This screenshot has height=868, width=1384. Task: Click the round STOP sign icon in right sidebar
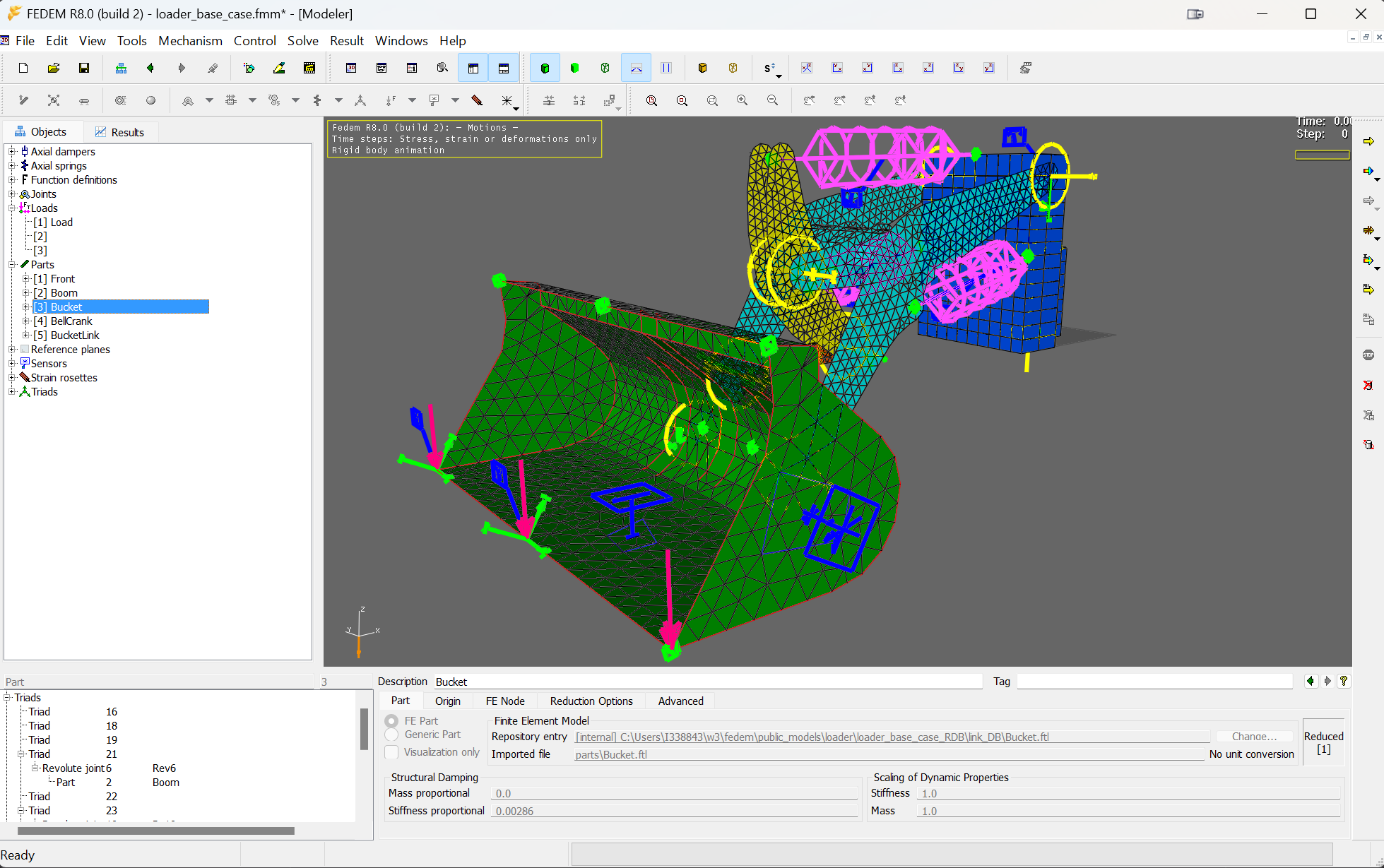(1368, 355)
